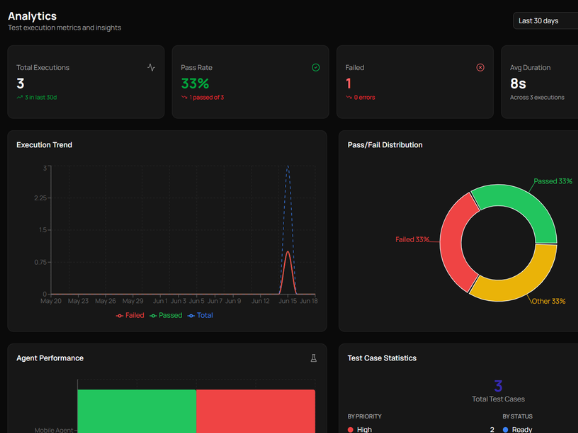Click the 'Other 33%' donut label

coord(549,301)
